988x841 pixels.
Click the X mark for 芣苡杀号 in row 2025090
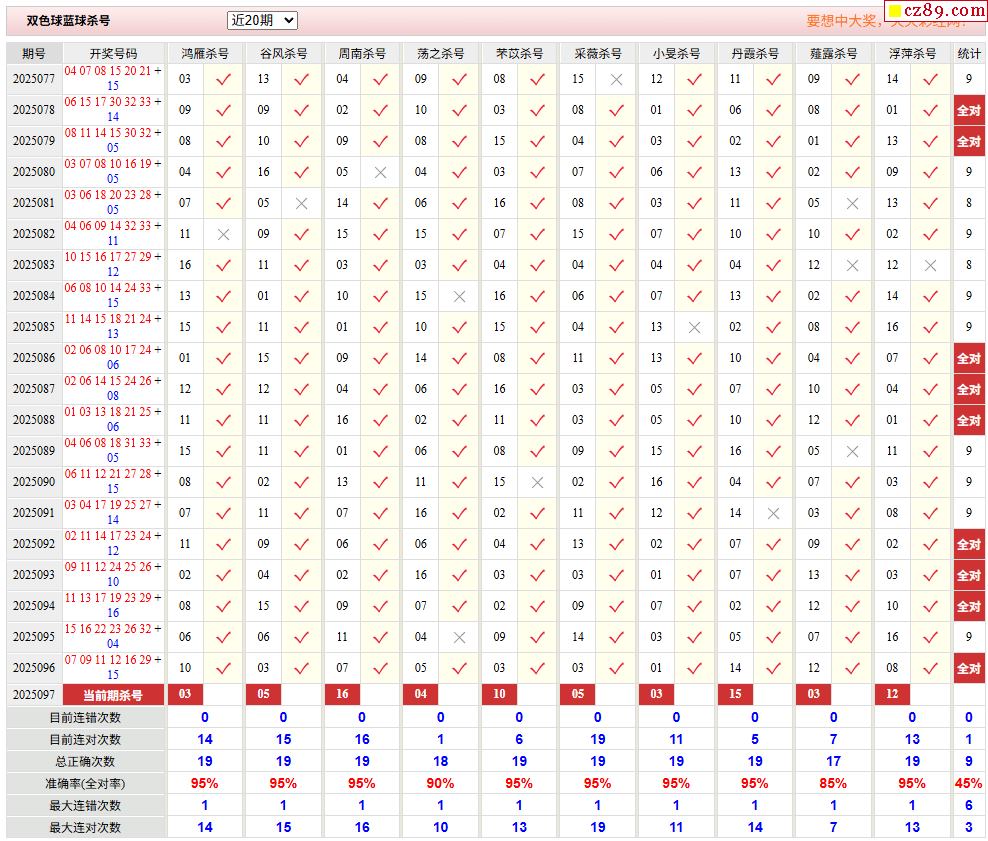pos(537,483)
